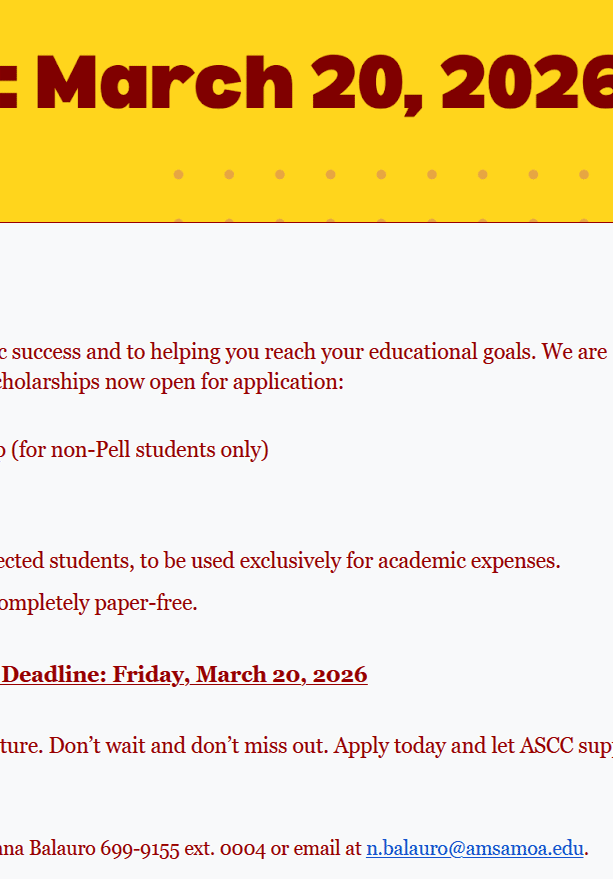Click the underlined Deadline: Friday, March 20, 2026 text

[184, 675]
